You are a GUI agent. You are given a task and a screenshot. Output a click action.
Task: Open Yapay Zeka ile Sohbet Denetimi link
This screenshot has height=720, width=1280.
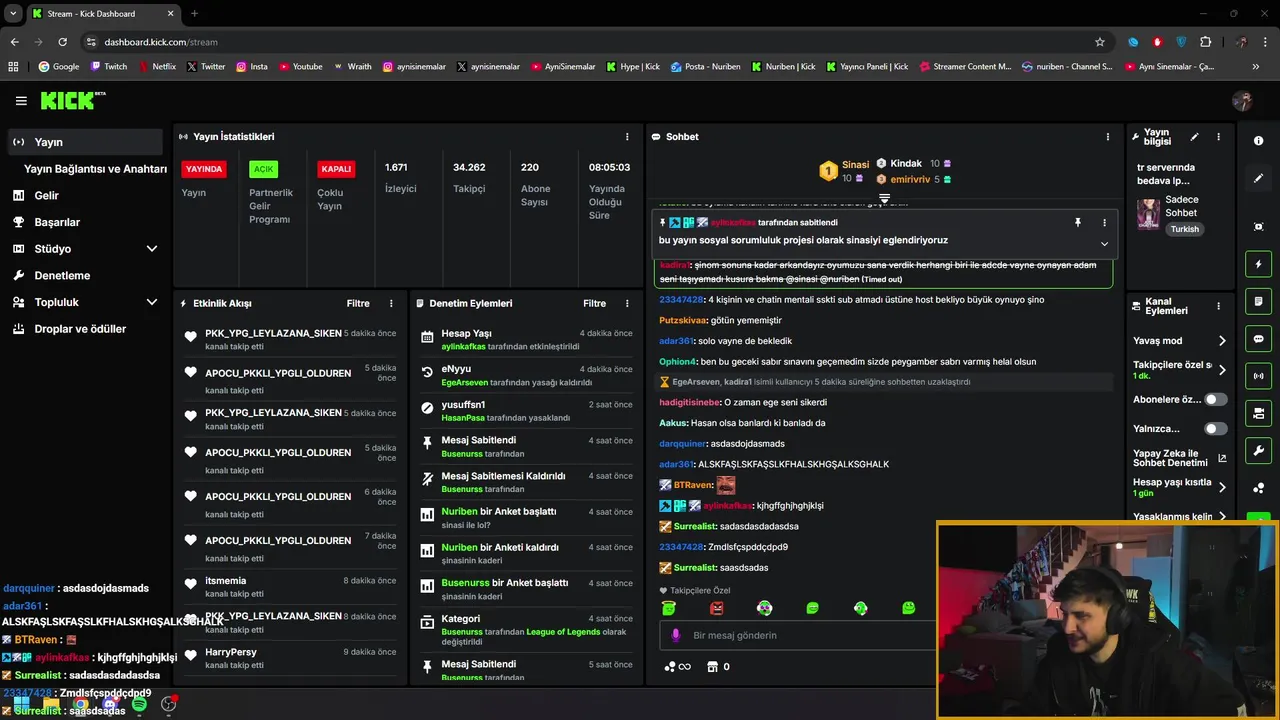click(1180, 458)
